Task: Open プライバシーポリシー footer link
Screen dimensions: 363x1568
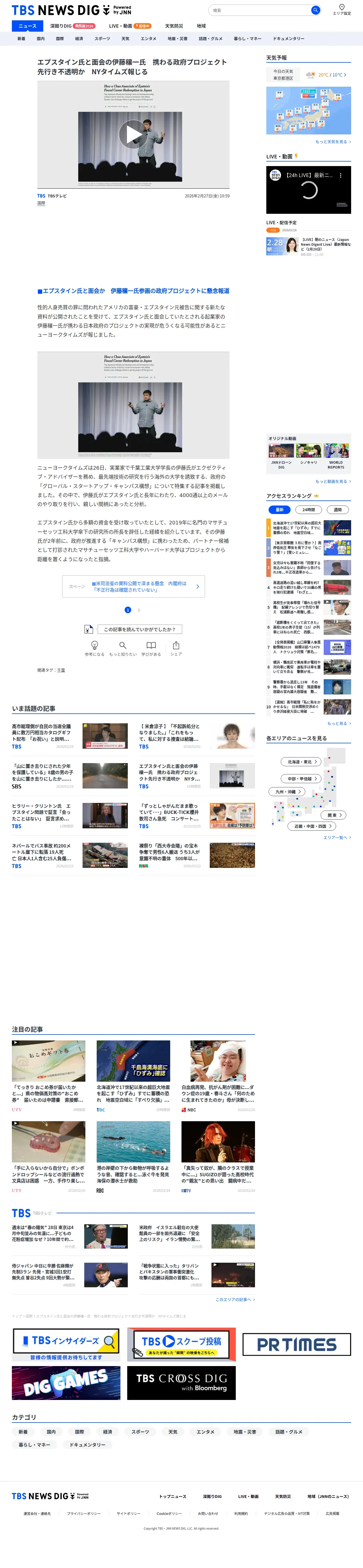Action: [84, 1513]
